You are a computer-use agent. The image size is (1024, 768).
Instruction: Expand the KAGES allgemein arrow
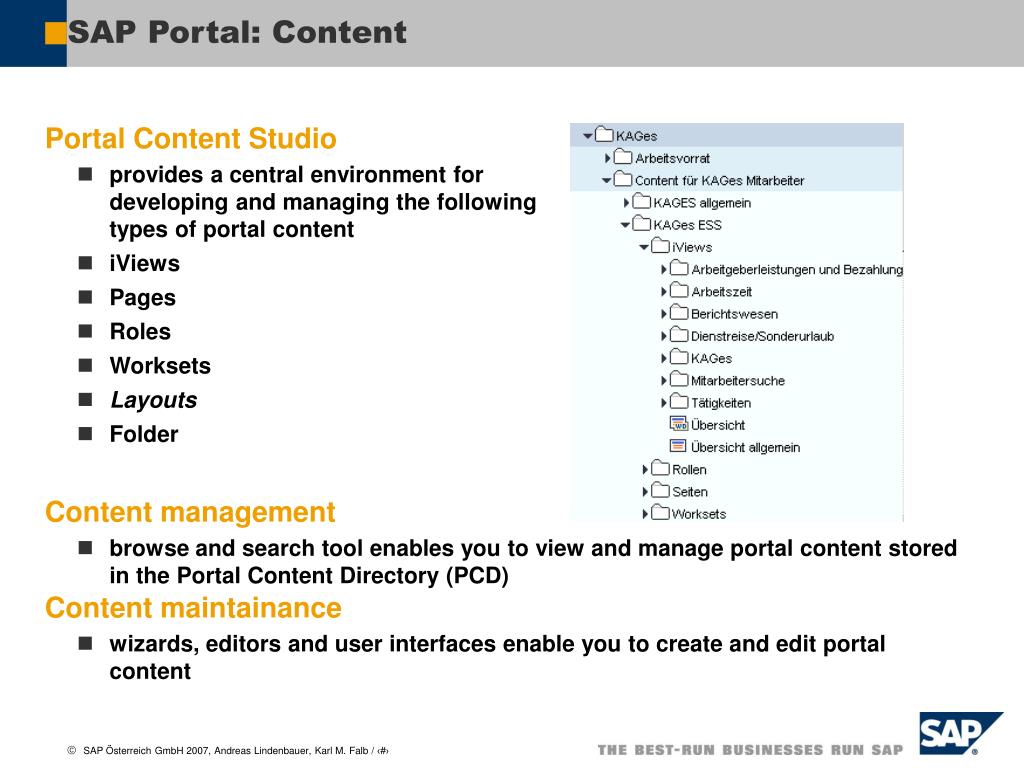pyautogui.click(x=626, y=202)
